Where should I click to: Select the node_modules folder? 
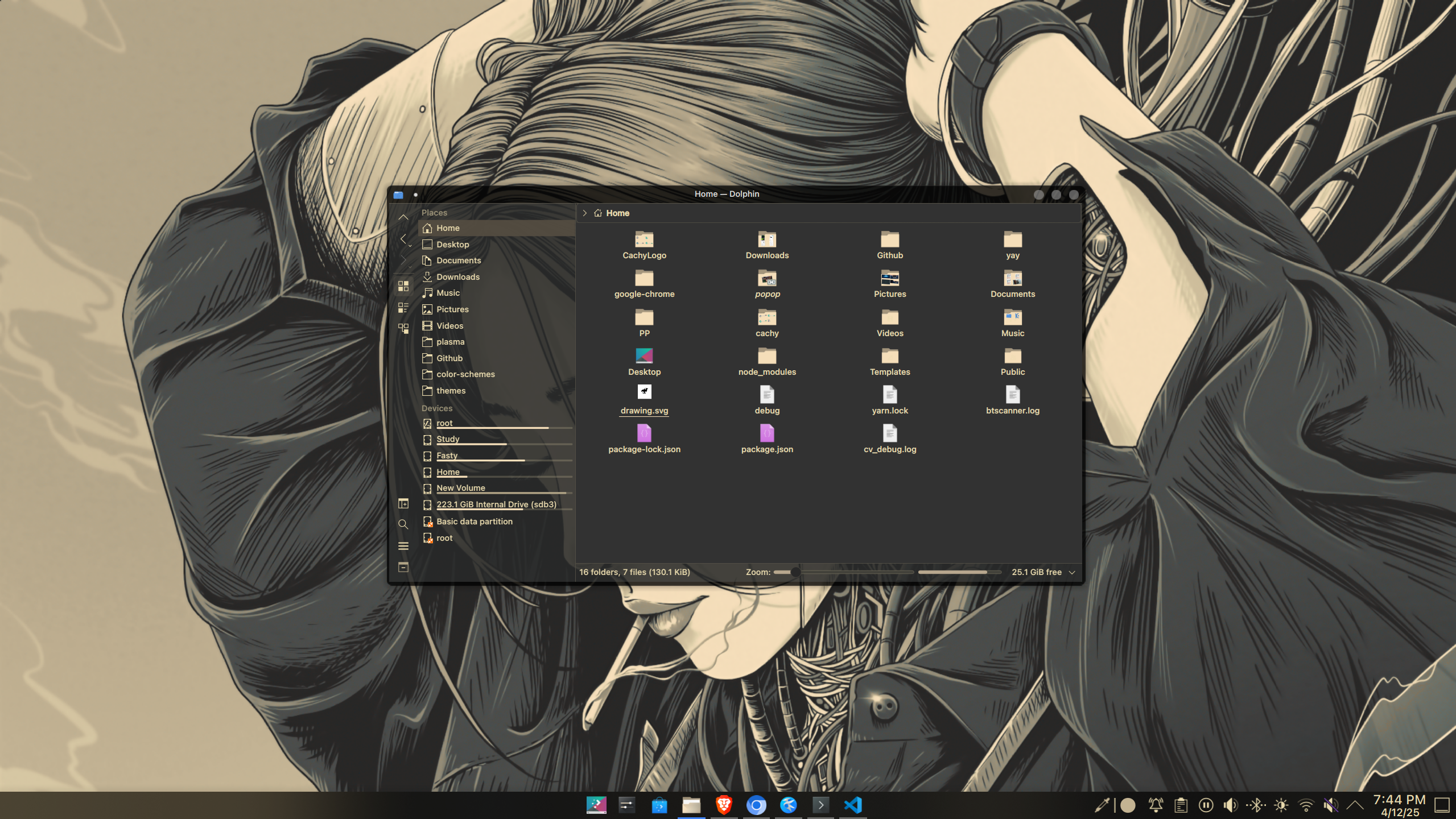pyautogui.click(x=767, y=362)
